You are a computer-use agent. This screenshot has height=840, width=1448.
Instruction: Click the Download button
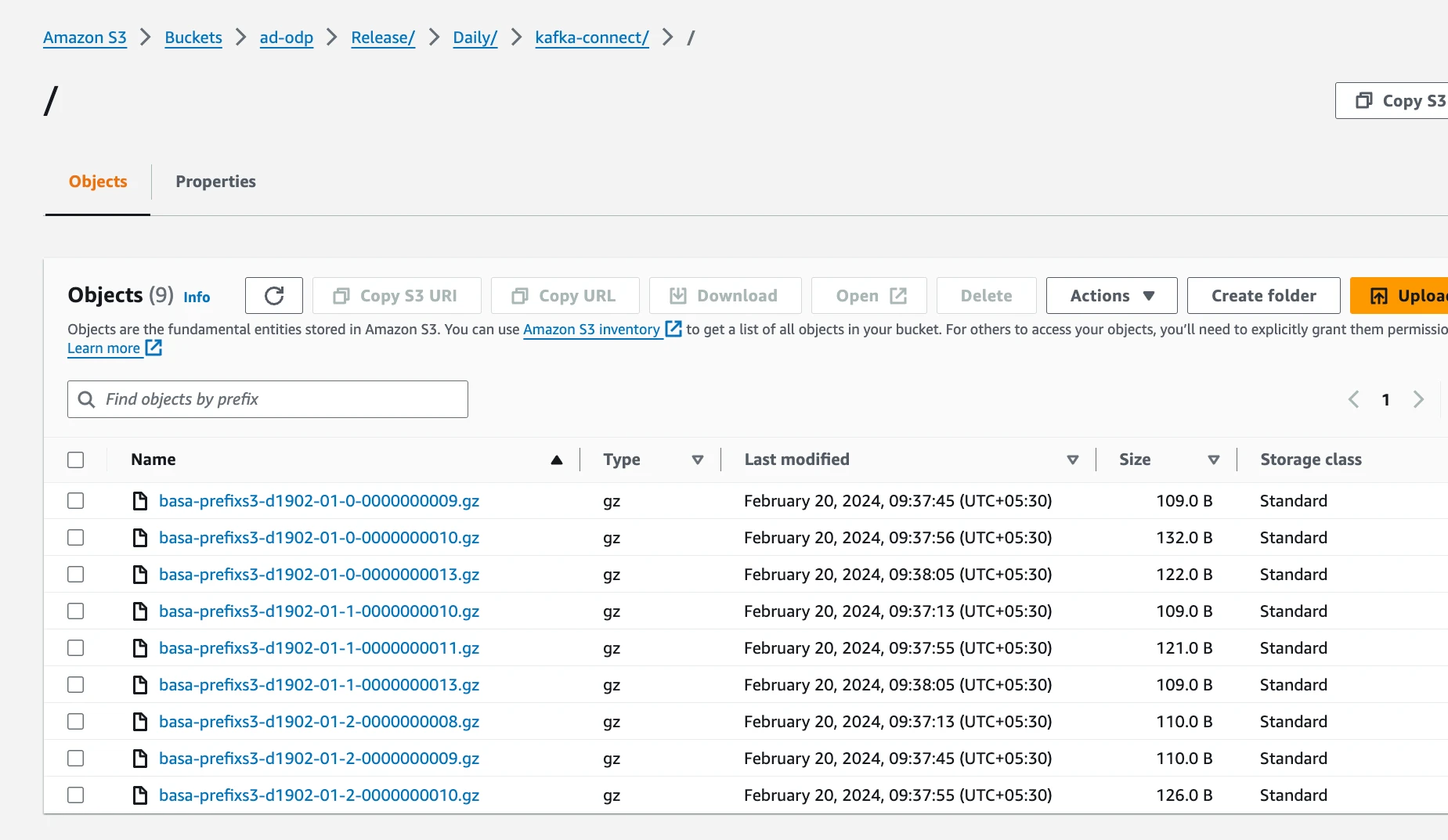(x=725, y=296)
